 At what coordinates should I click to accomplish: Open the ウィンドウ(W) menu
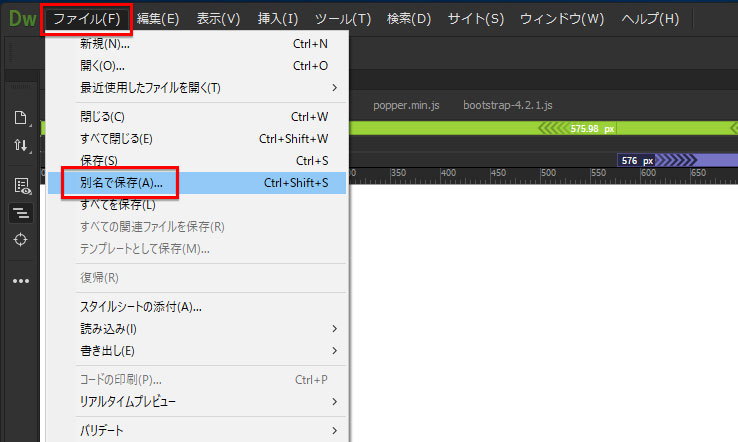point(562,19)
